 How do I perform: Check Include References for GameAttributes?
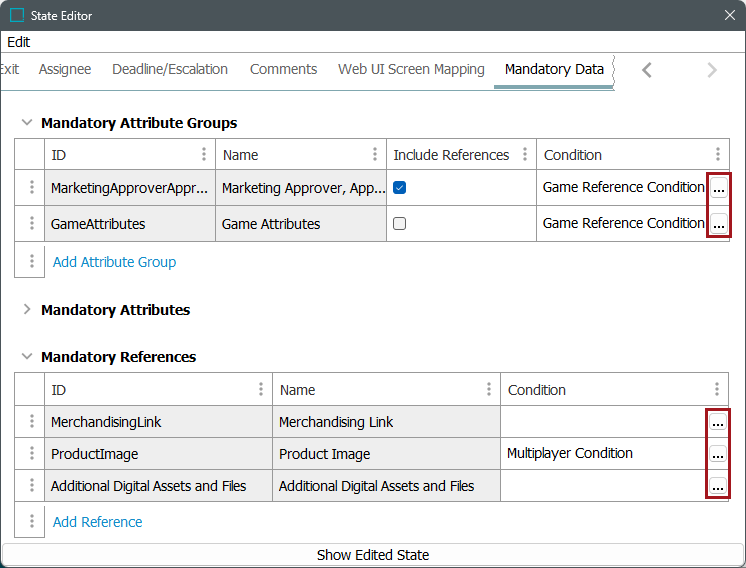click(400, 224)
